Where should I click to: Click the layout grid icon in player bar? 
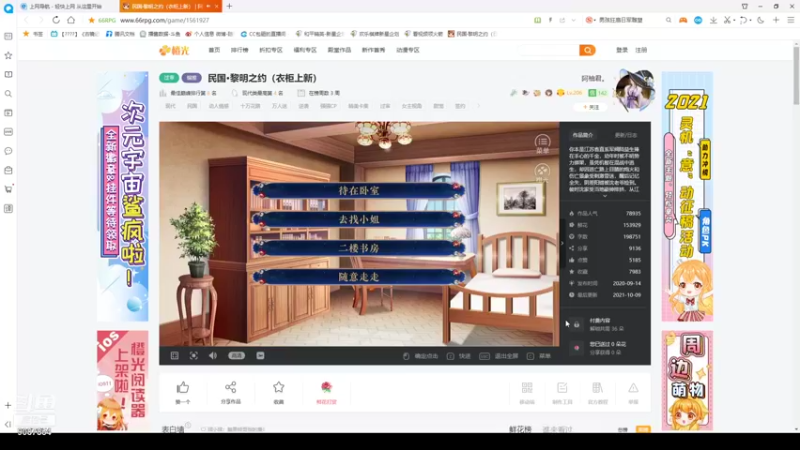(174, 356)
